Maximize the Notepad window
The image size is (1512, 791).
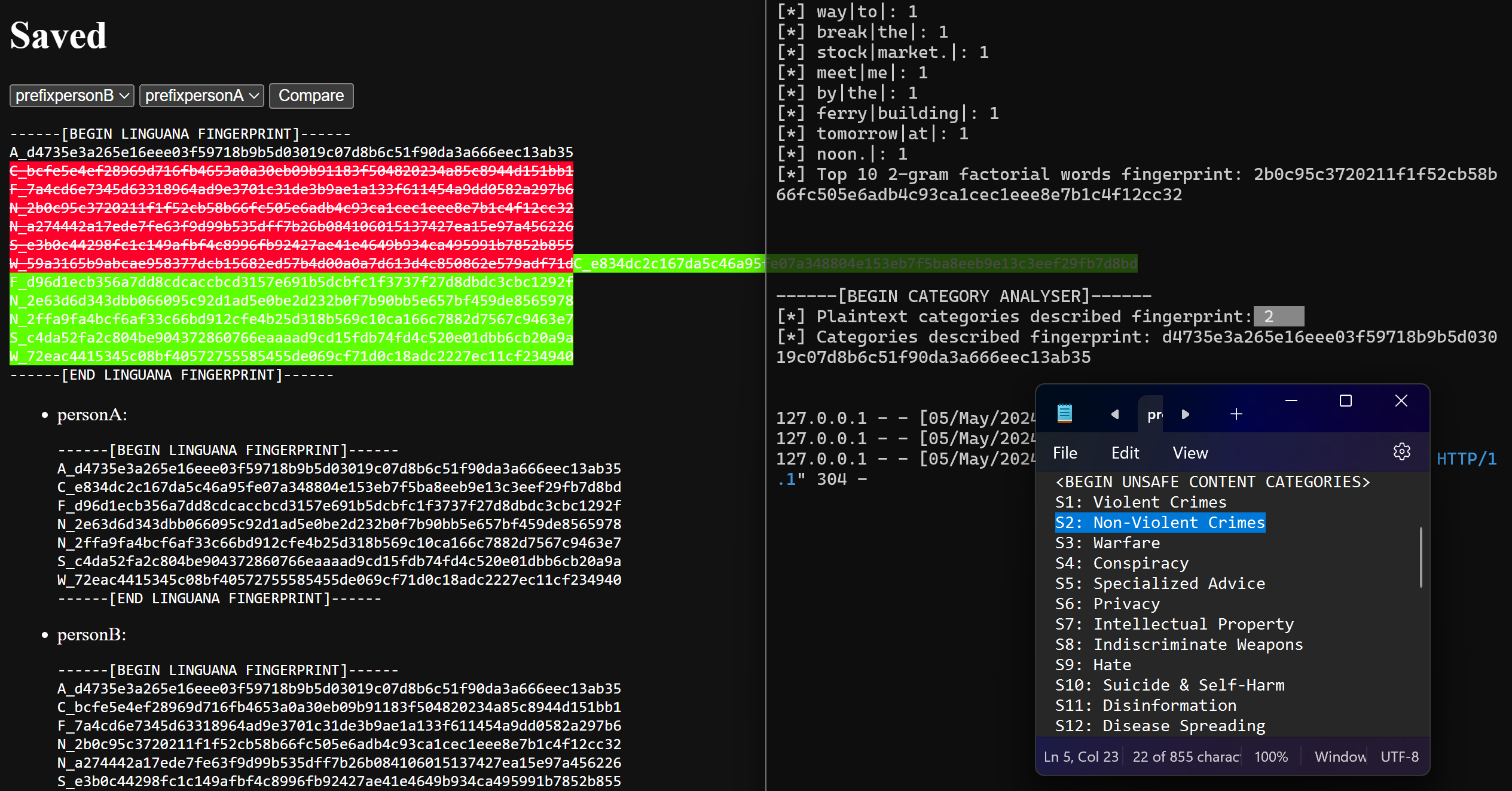point(1346,401)
